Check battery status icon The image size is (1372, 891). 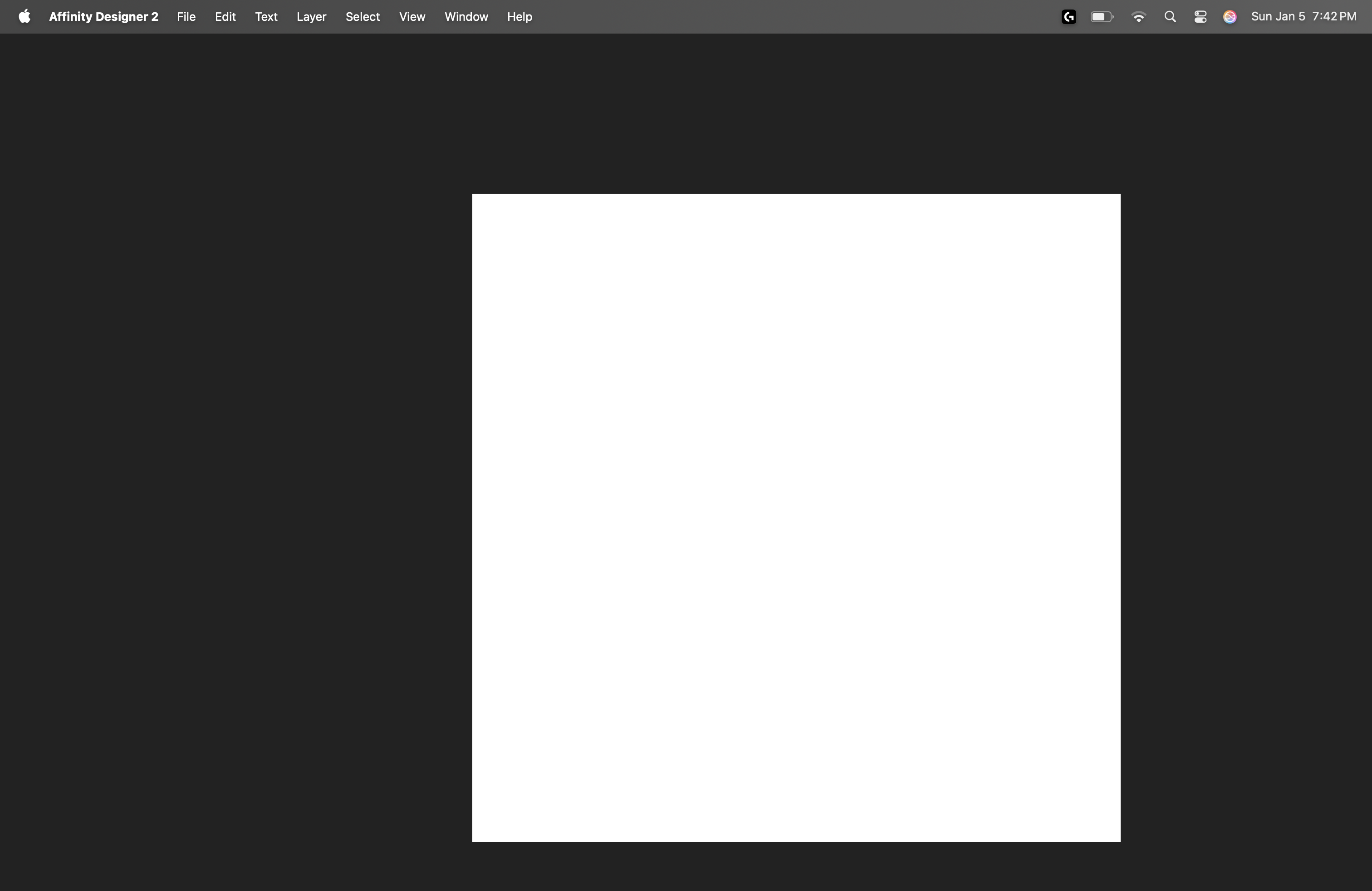tap(1102, 17)
